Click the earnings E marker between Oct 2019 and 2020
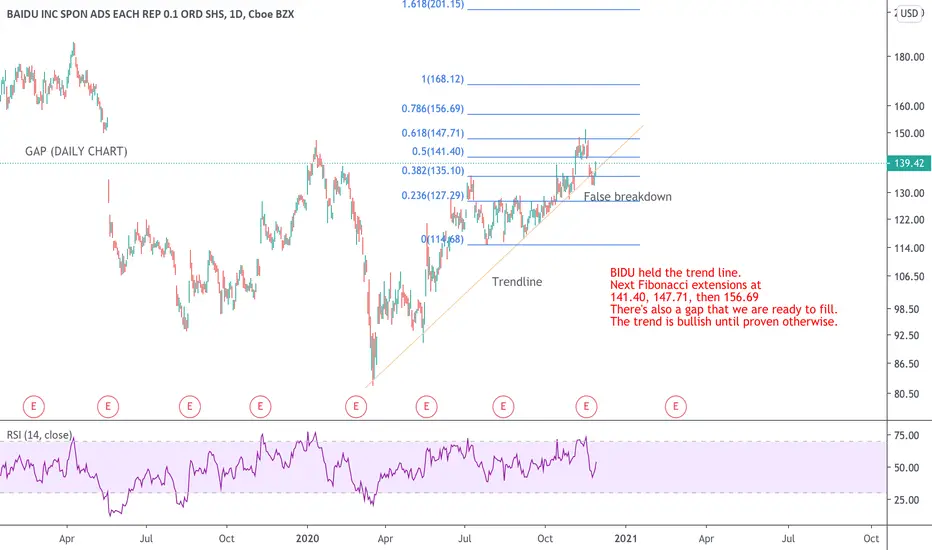 click(260, 407)
